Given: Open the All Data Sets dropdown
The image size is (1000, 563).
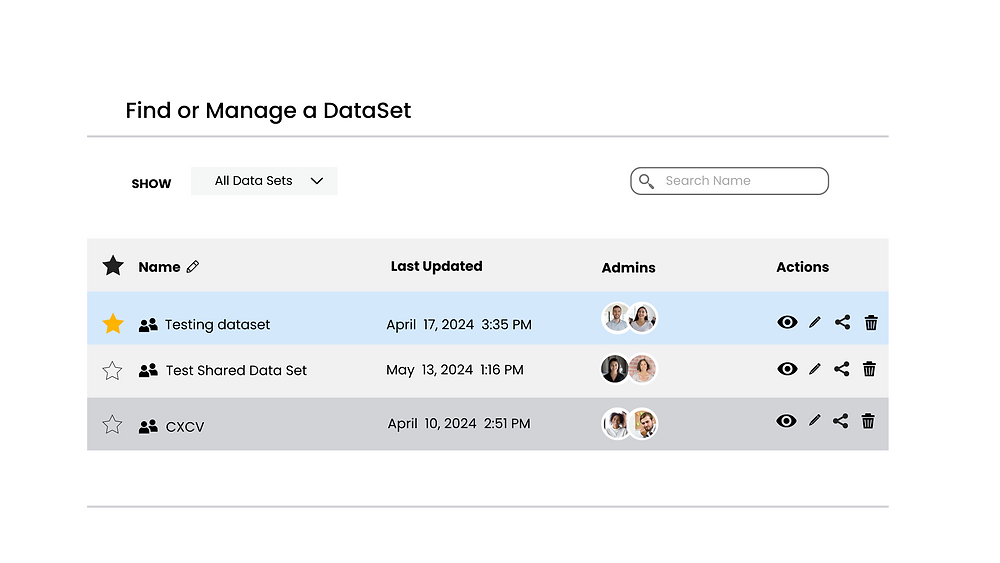Looking at the screenshot, I should coord(264,181).
